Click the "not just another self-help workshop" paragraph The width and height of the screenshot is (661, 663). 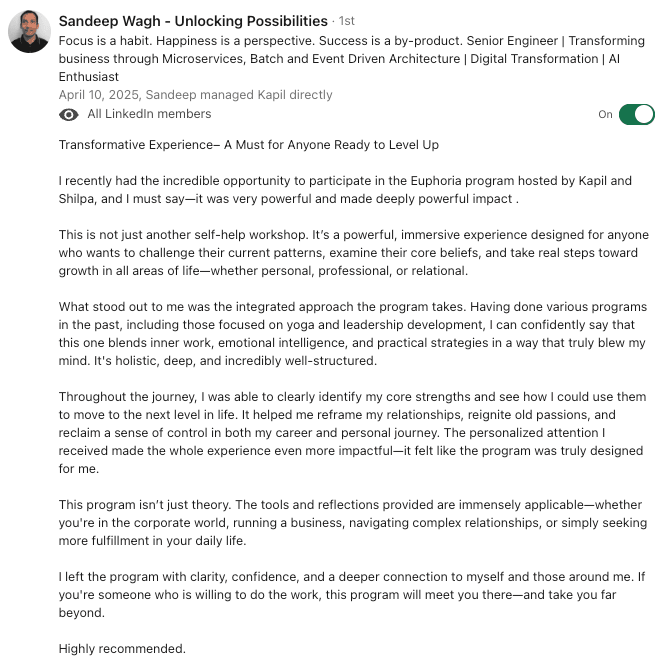353,253
